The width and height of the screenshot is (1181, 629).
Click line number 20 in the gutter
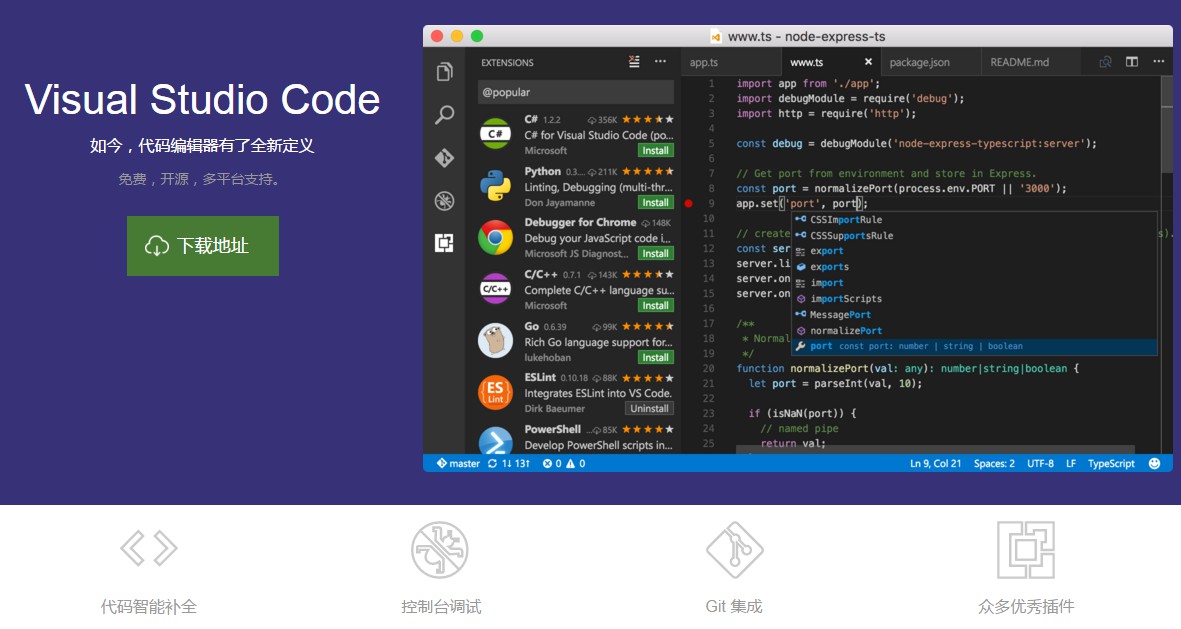point(708,368)
